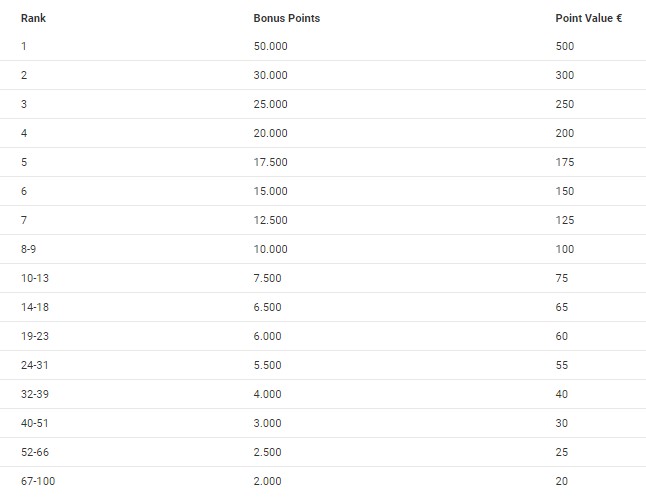
Task: Click the 17.500 bonus points value
Action: [270, 162]
